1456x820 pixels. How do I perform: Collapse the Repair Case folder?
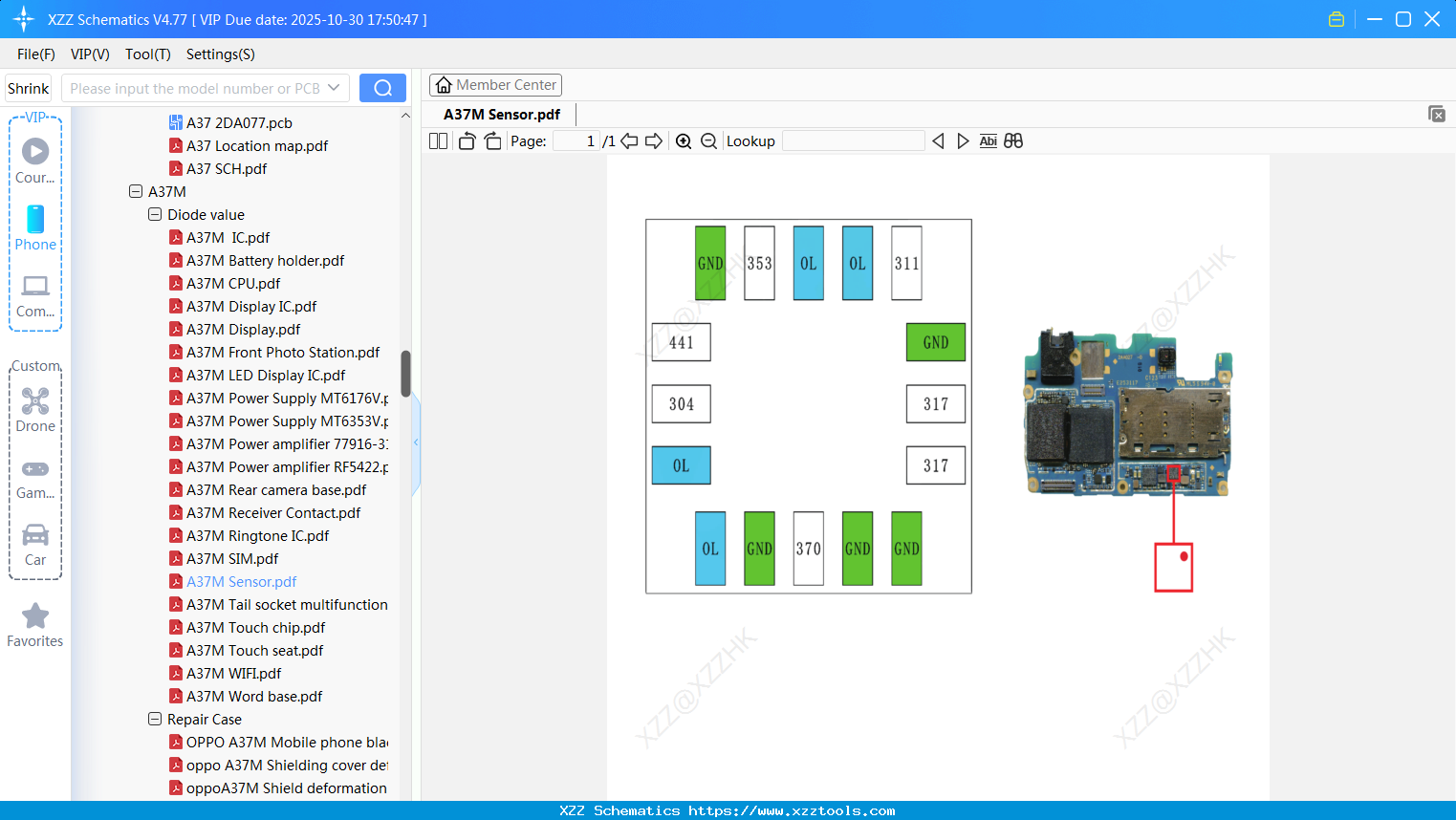coord(155,719)
